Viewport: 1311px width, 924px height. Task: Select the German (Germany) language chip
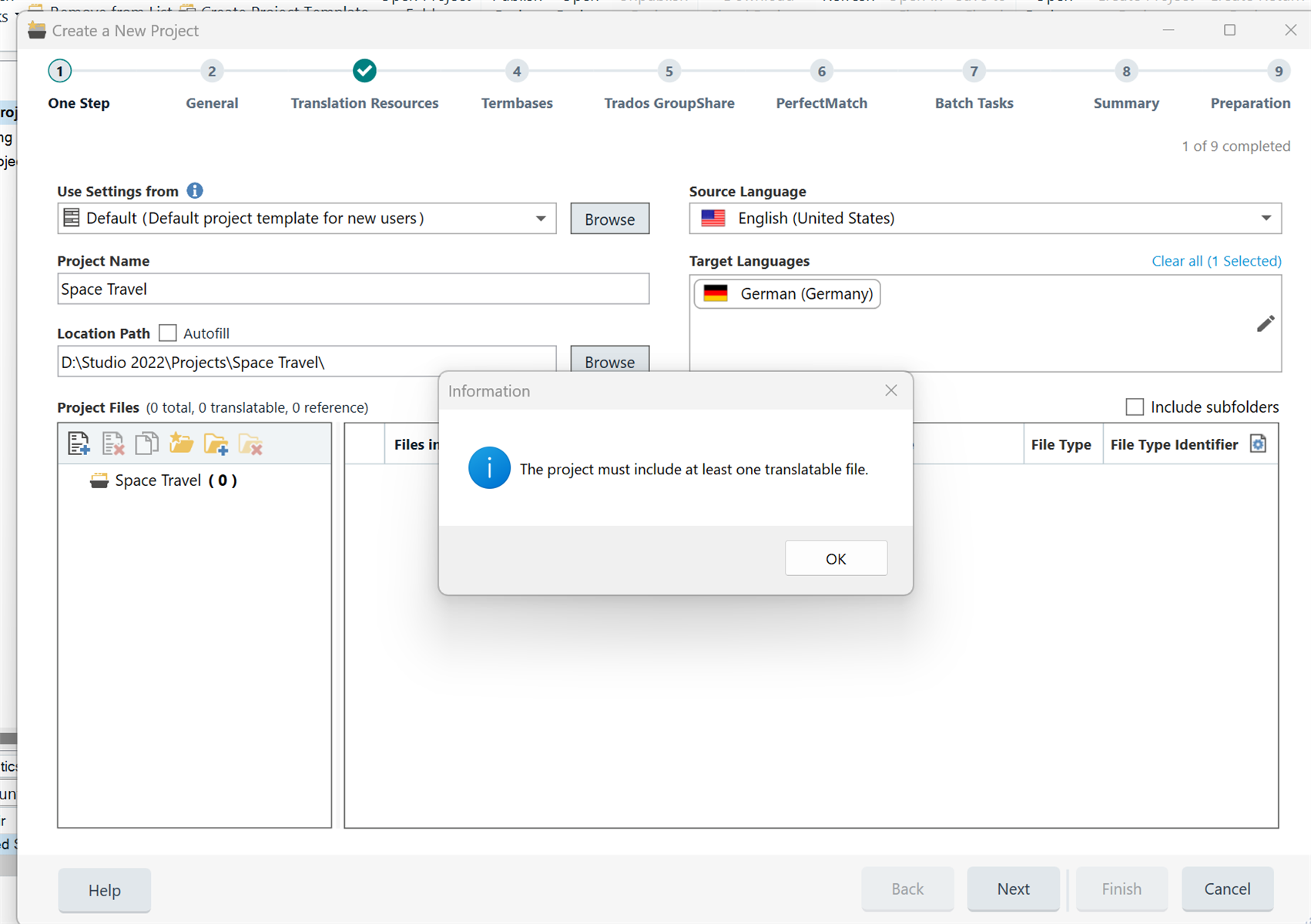point(787,293)
